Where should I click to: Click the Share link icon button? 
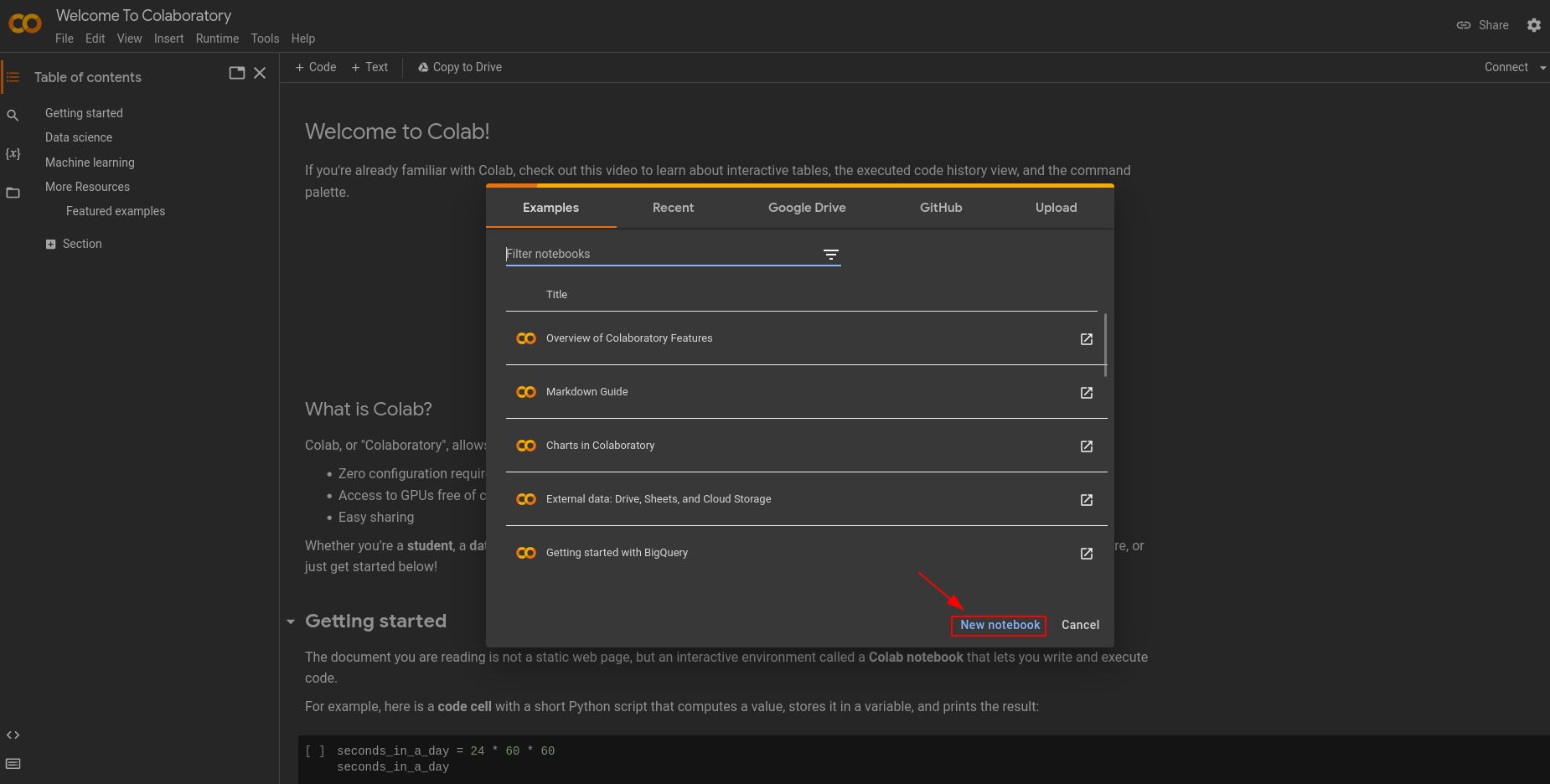pyautogui.click(x=1482, y=25)
